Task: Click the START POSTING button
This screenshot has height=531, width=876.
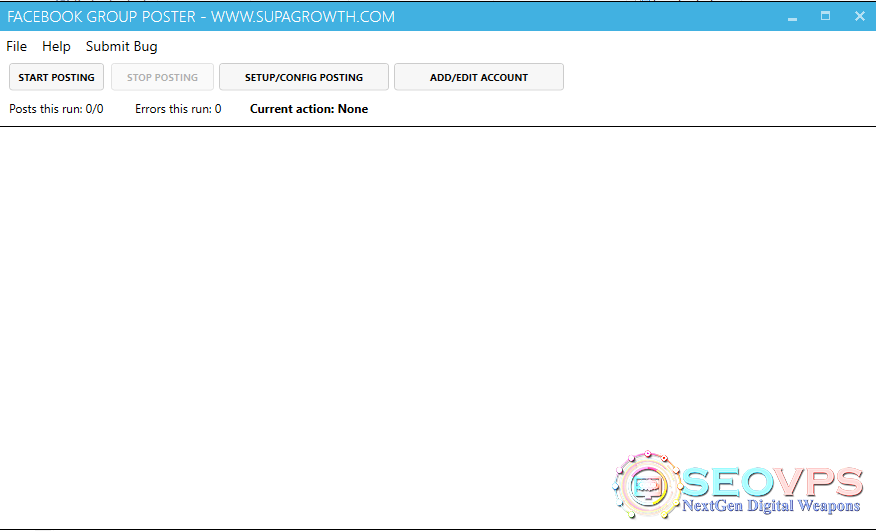Action: coord(56,77)
